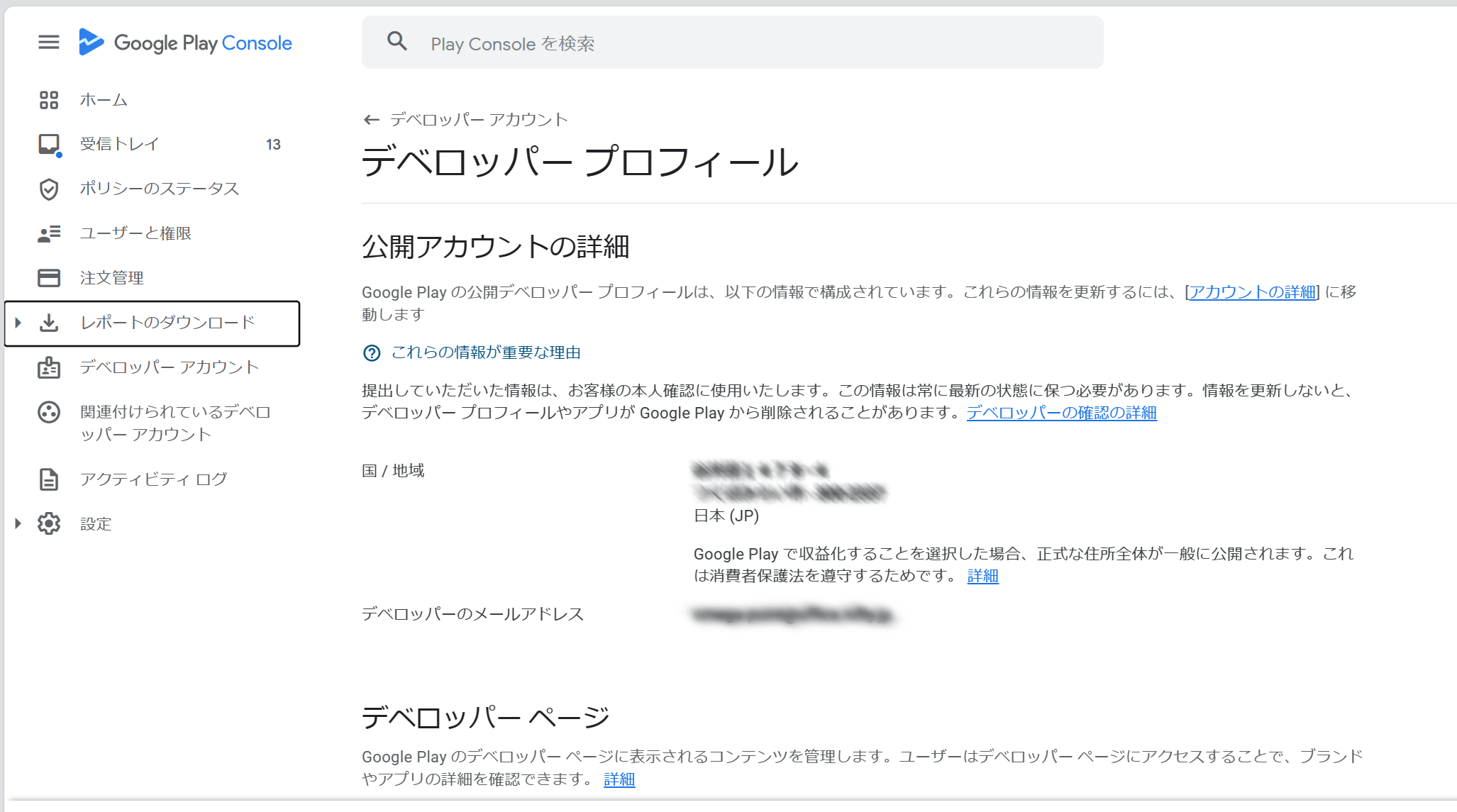The image size is (1457, 812).
Task: Toggle the hamburger navigation menu
Action: point(48,43)
